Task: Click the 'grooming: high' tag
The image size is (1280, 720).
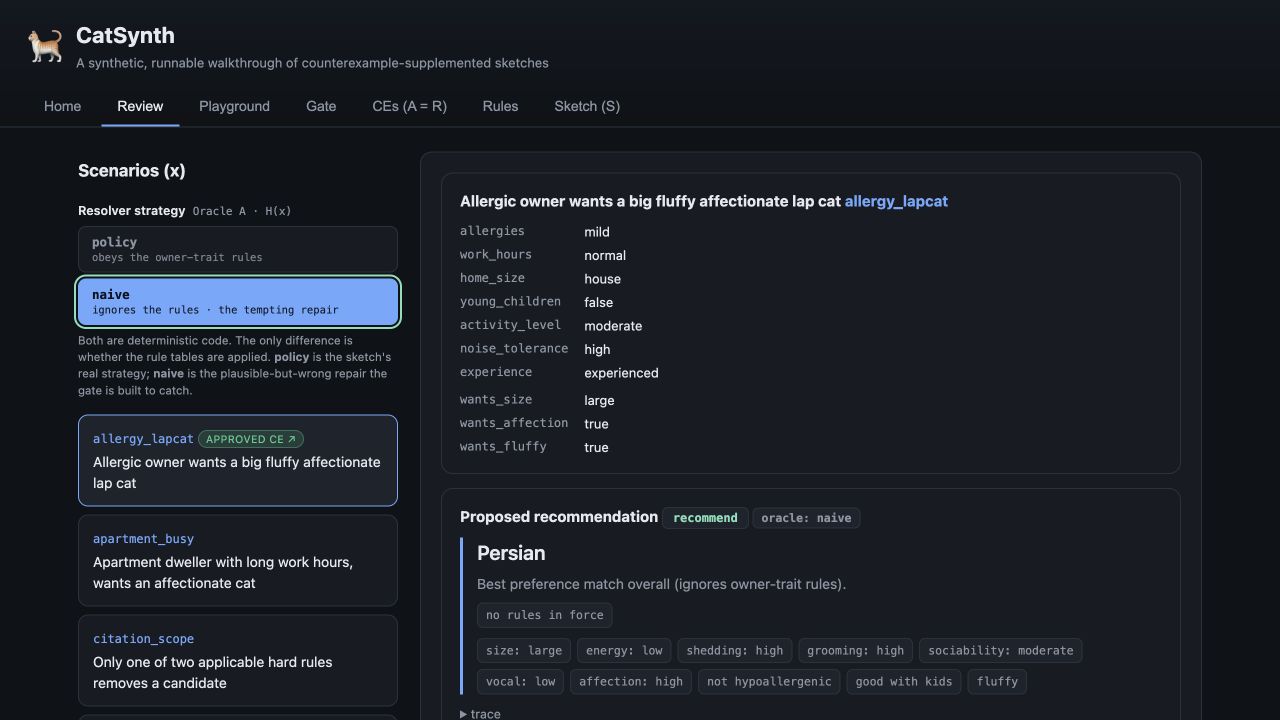Action: click(856, 650)
